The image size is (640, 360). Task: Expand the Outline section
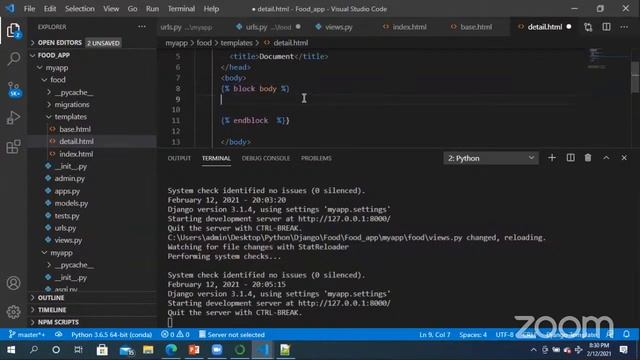(x=51, y=298)
